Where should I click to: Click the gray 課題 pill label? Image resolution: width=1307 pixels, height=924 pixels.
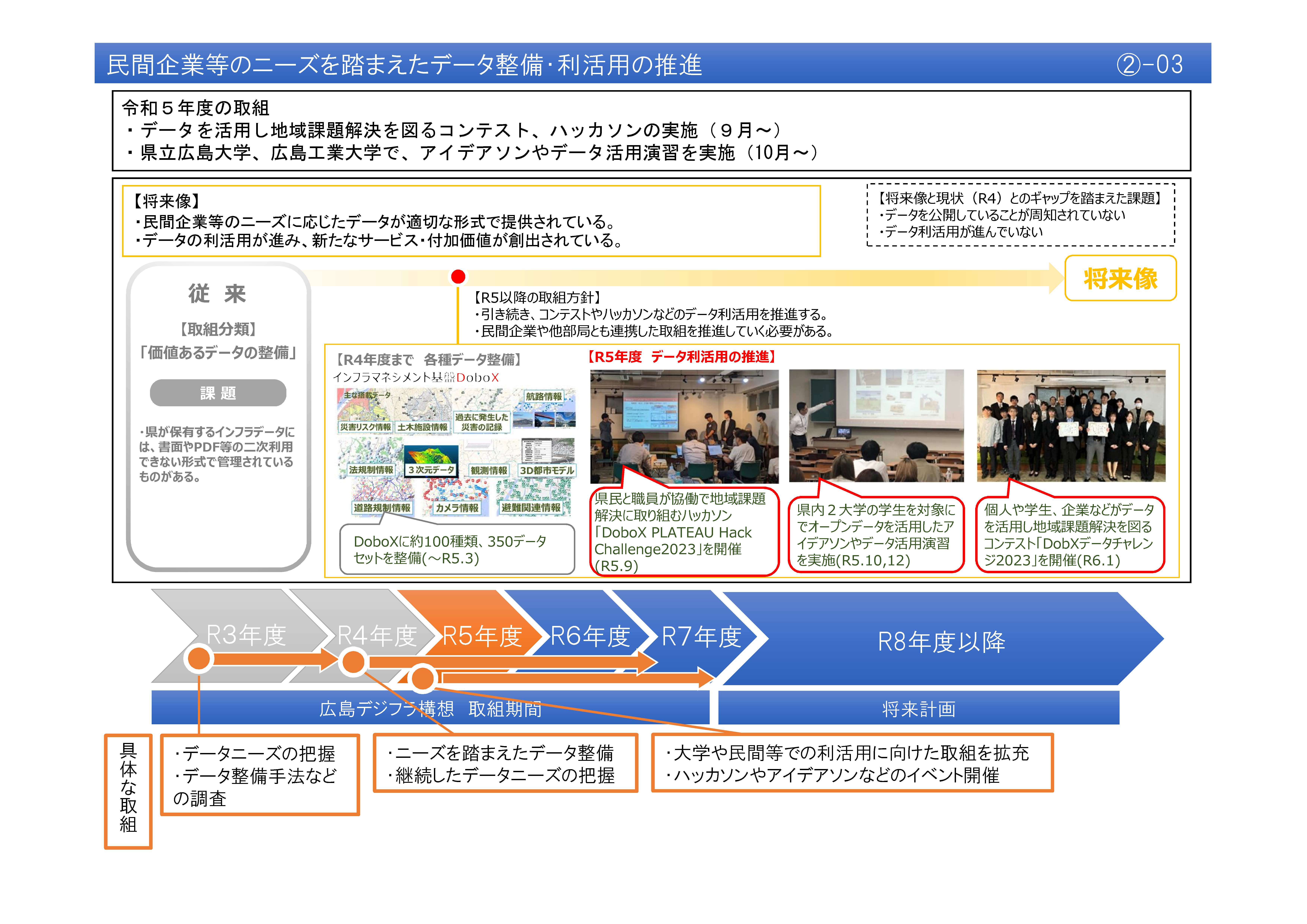tap(218, 393)
